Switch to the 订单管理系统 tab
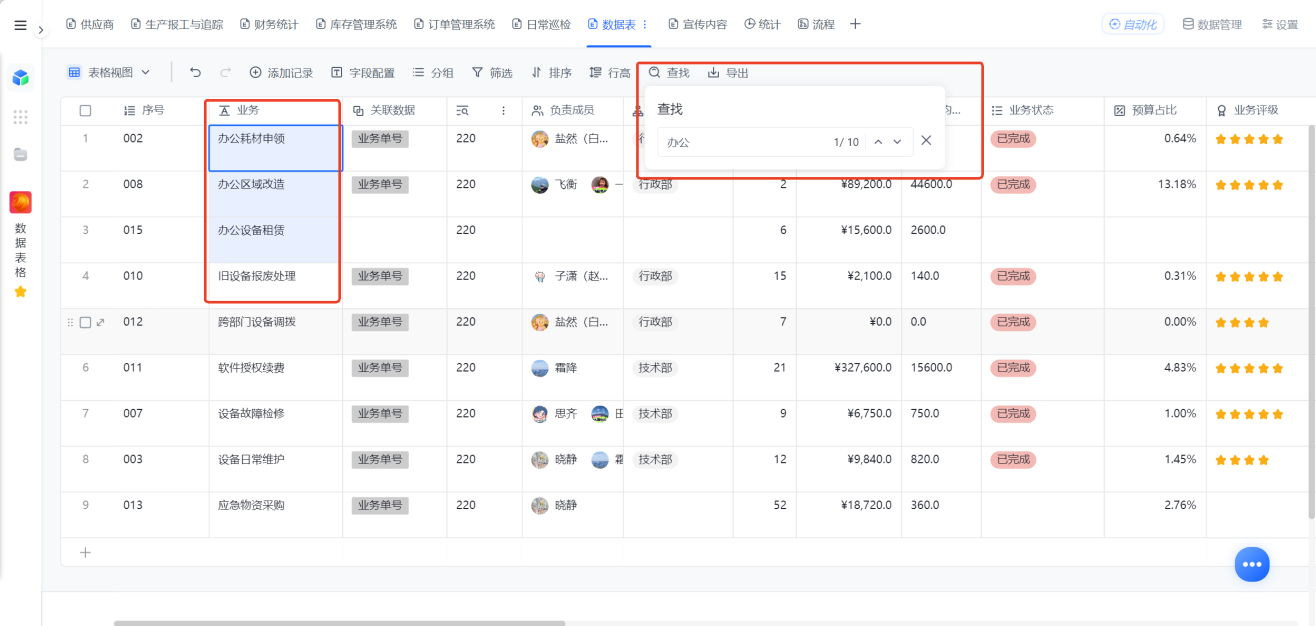The width and height of the screenshot is (1316, 626). click(454, 24)
